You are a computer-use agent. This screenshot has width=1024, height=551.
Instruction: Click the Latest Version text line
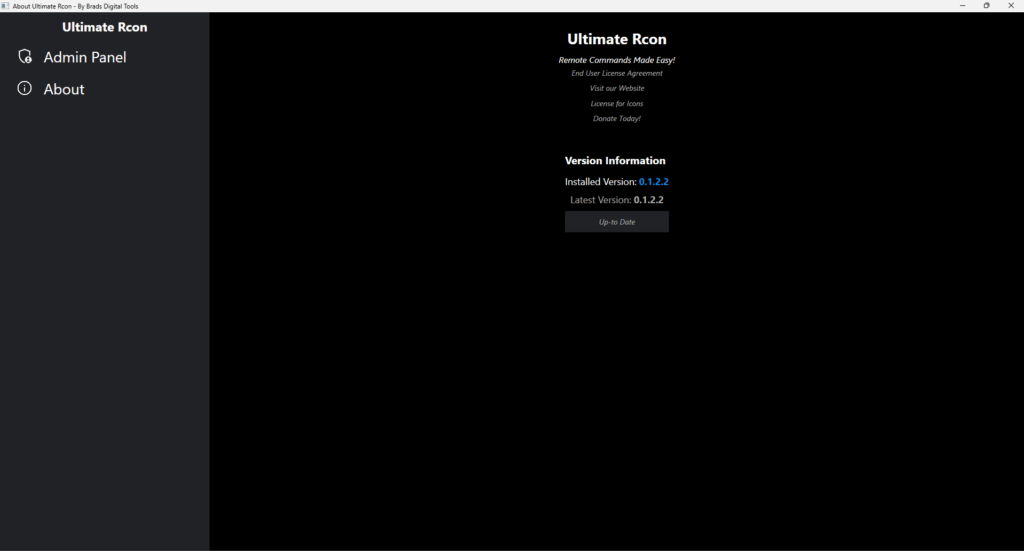click(616, 200)
